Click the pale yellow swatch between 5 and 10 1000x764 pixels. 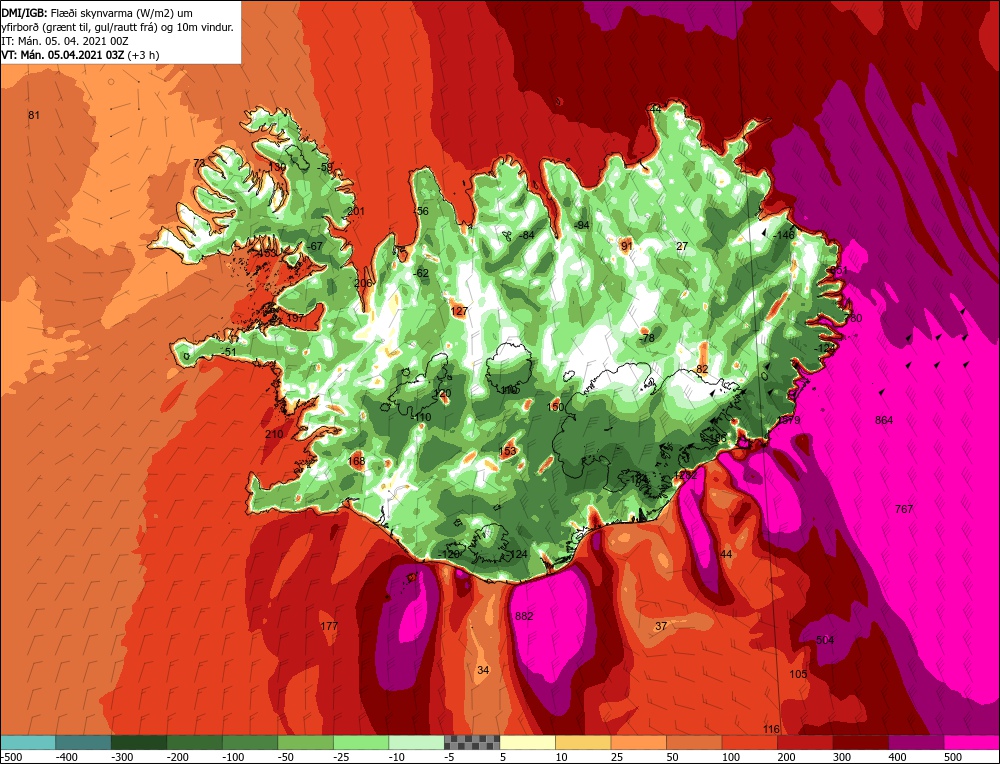click(527, 742)
